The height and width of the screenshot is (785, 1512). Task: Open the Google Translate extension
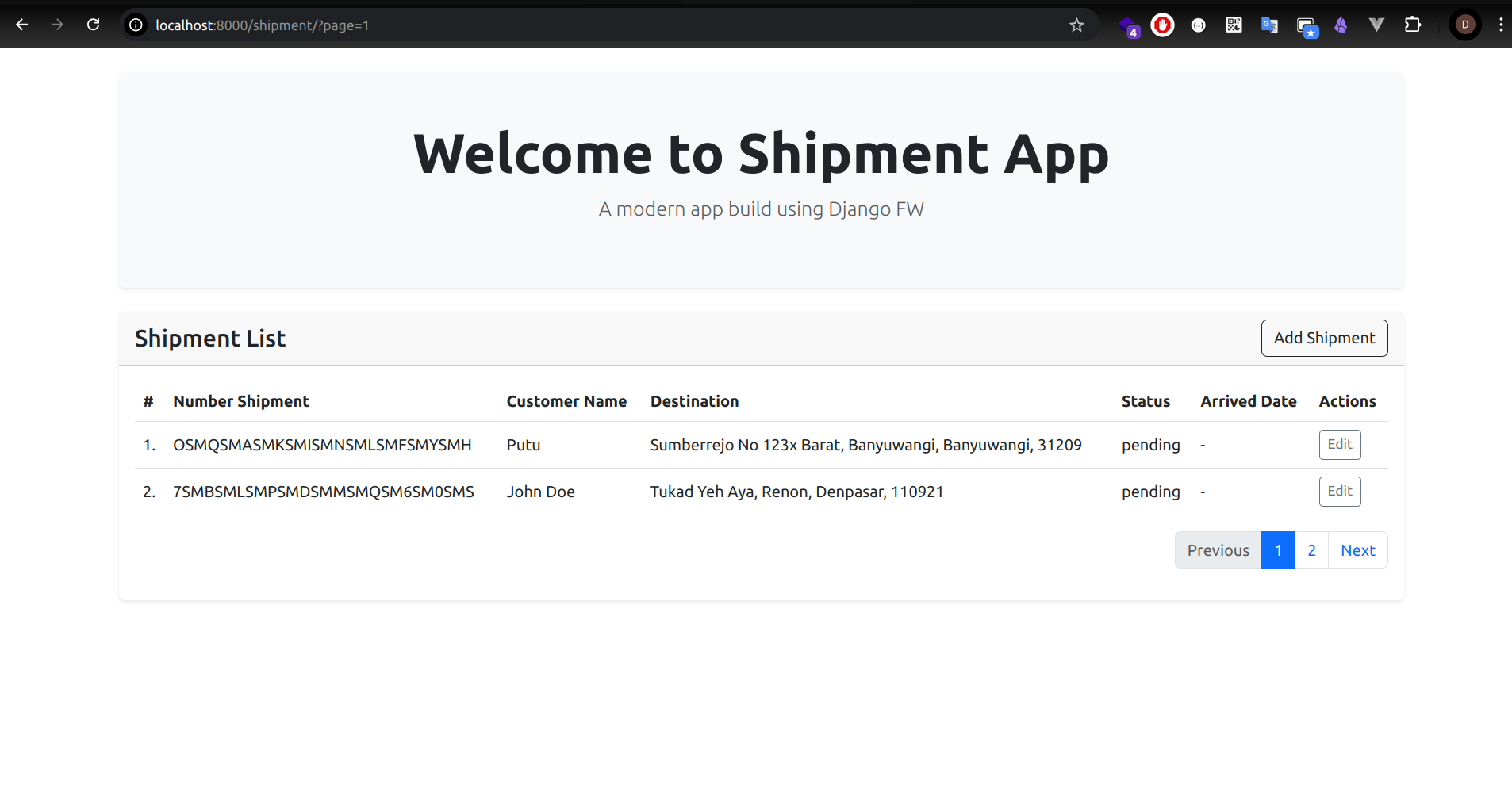click(1269, 25)
